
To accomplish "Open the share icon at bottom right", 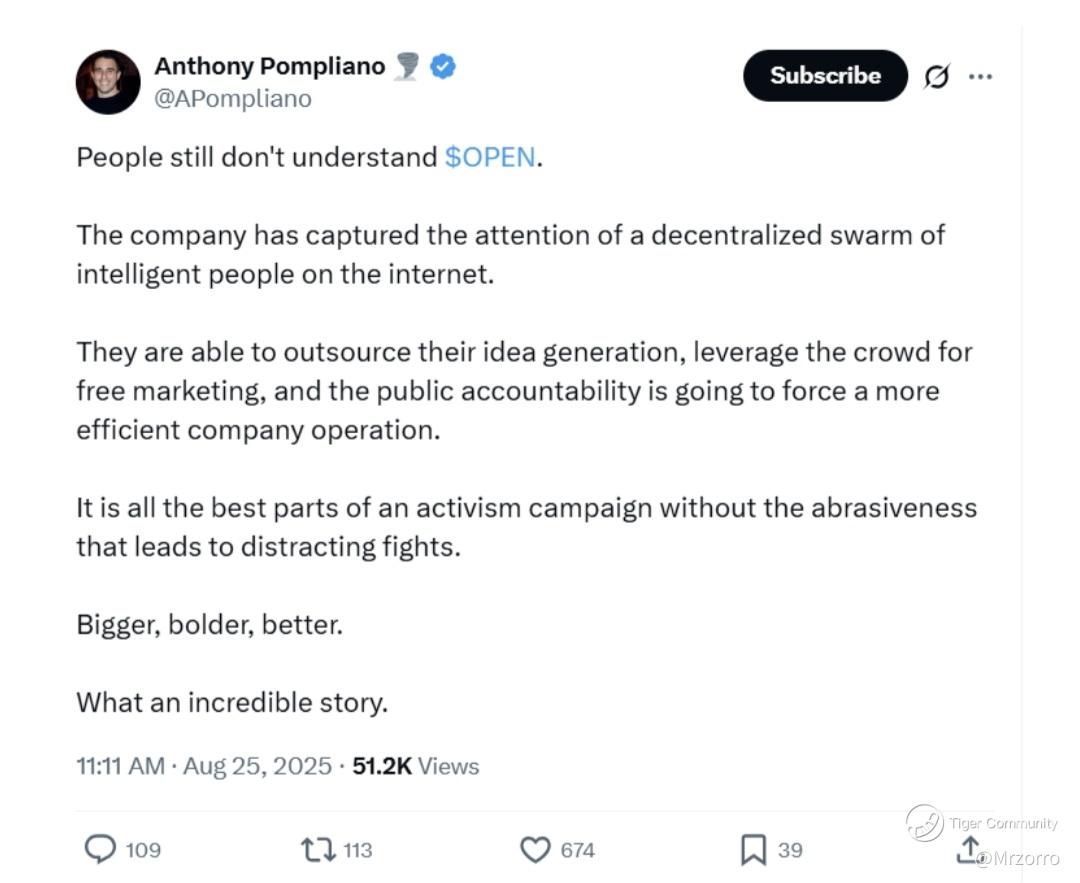I will (x=968, y=849).
